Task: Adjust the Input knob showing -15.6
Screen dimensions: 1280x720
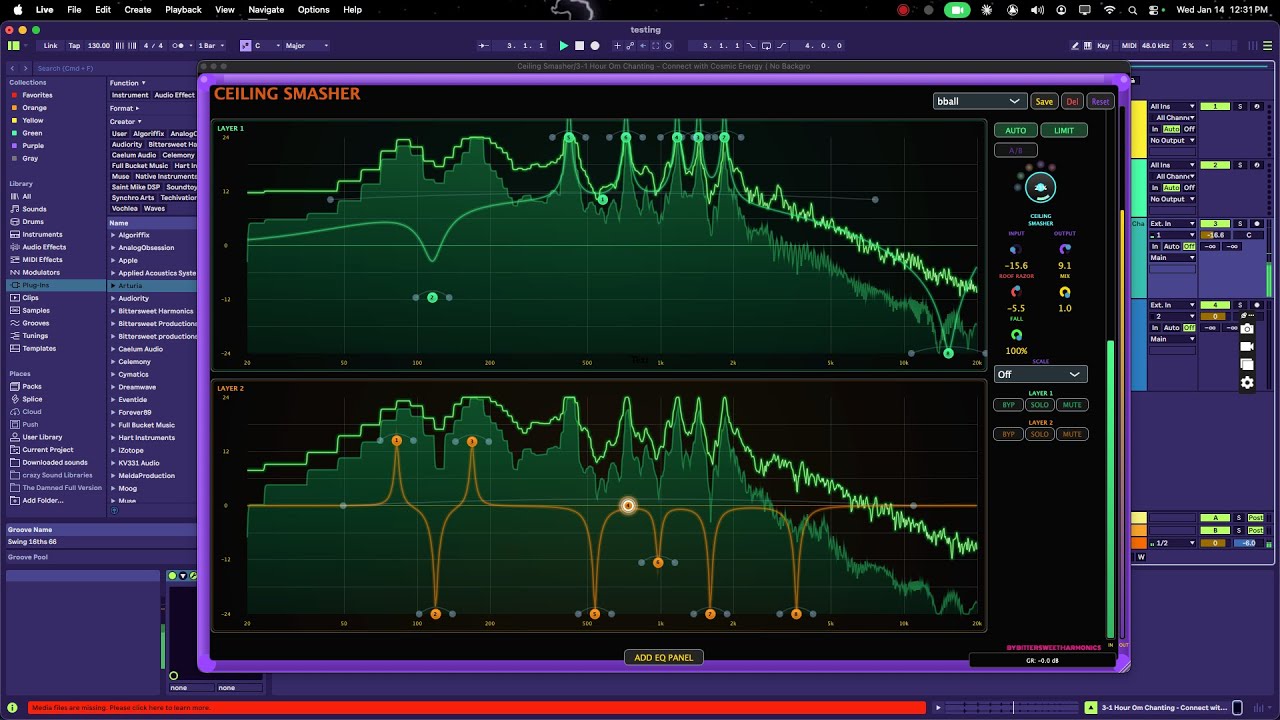Action: [1016, 250]
